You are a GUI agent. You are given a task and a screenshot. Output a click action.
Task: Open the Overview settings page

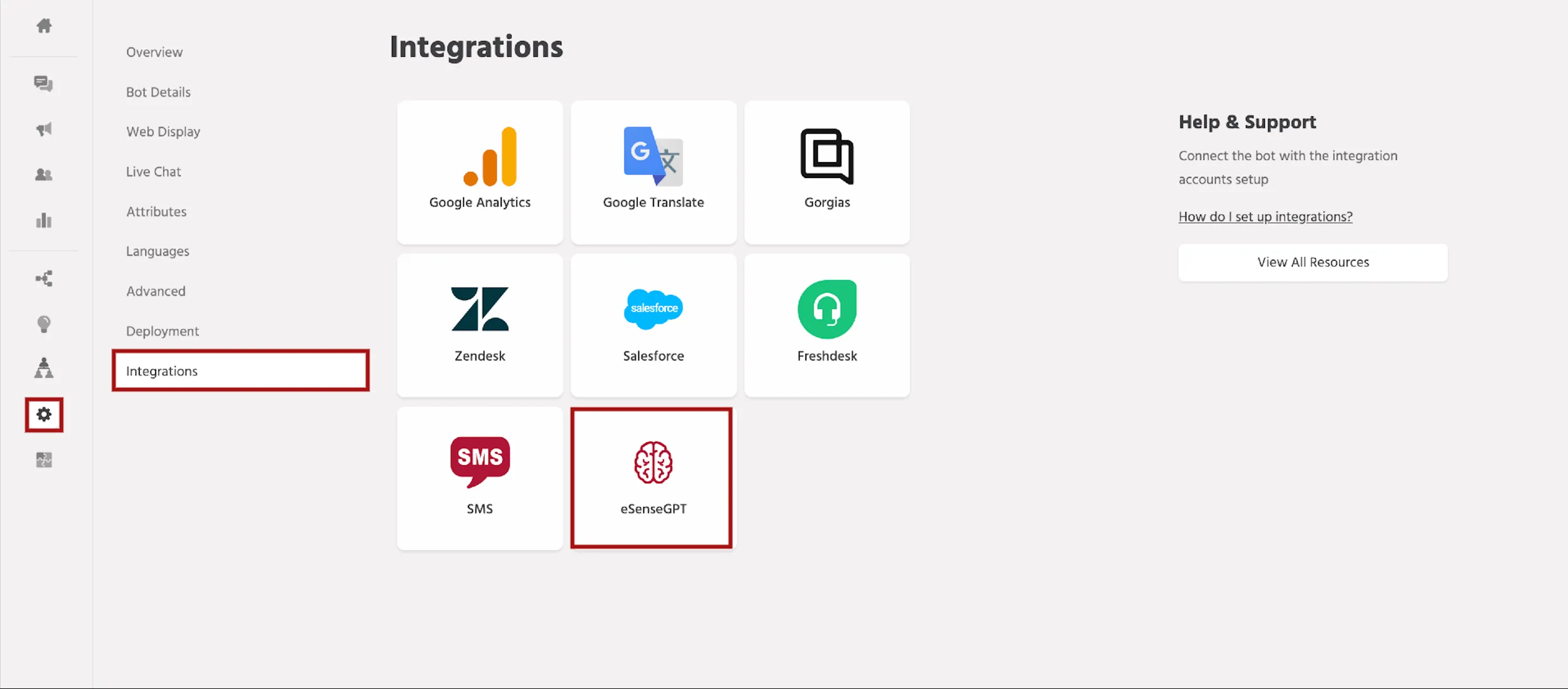(x=155, y=52)
